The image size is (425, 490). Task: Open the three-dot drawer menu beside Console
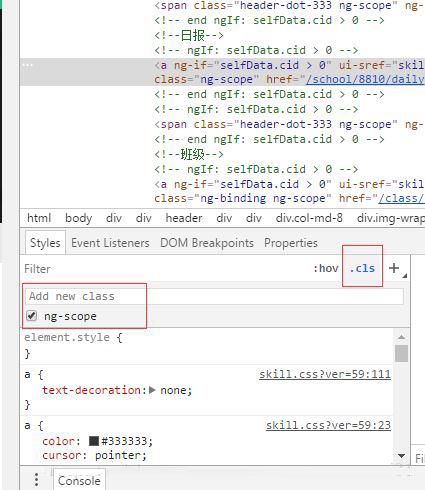(x=37, y=479)
